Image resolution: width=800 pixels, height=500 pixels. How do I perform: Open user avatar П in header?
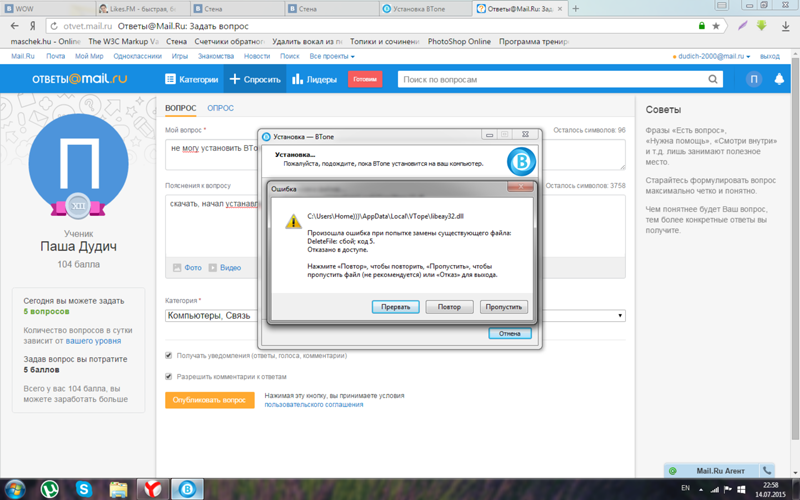pos(754,79)
